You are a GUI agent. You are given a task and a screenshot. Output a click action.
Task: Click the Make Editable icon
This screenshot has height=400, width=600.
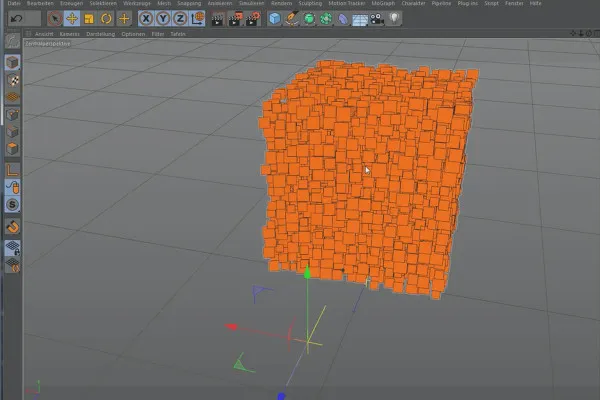click(x=12, y=41)
